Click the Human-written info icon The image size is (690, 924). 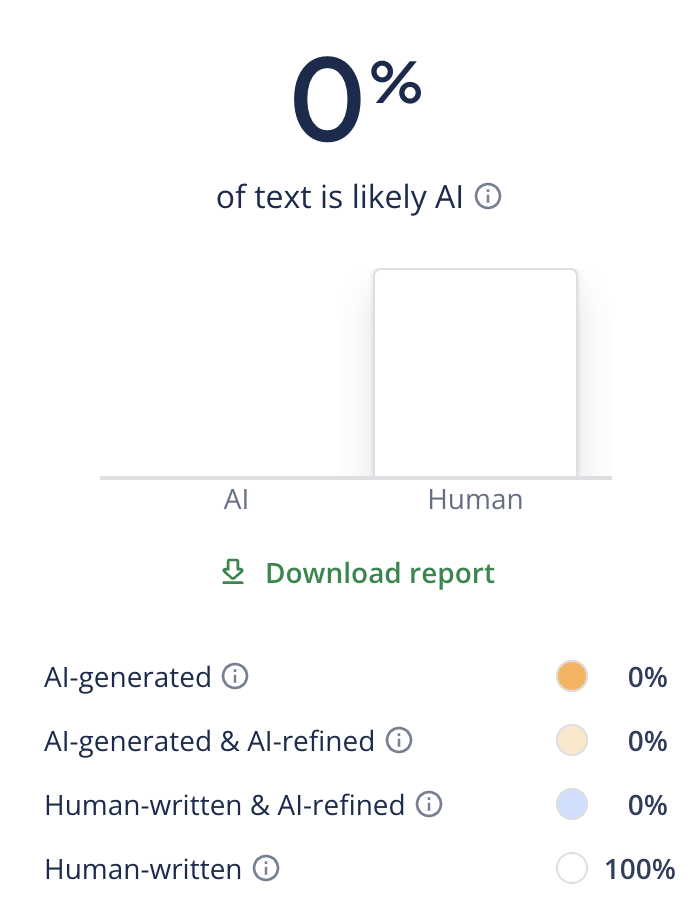[265, 869]
